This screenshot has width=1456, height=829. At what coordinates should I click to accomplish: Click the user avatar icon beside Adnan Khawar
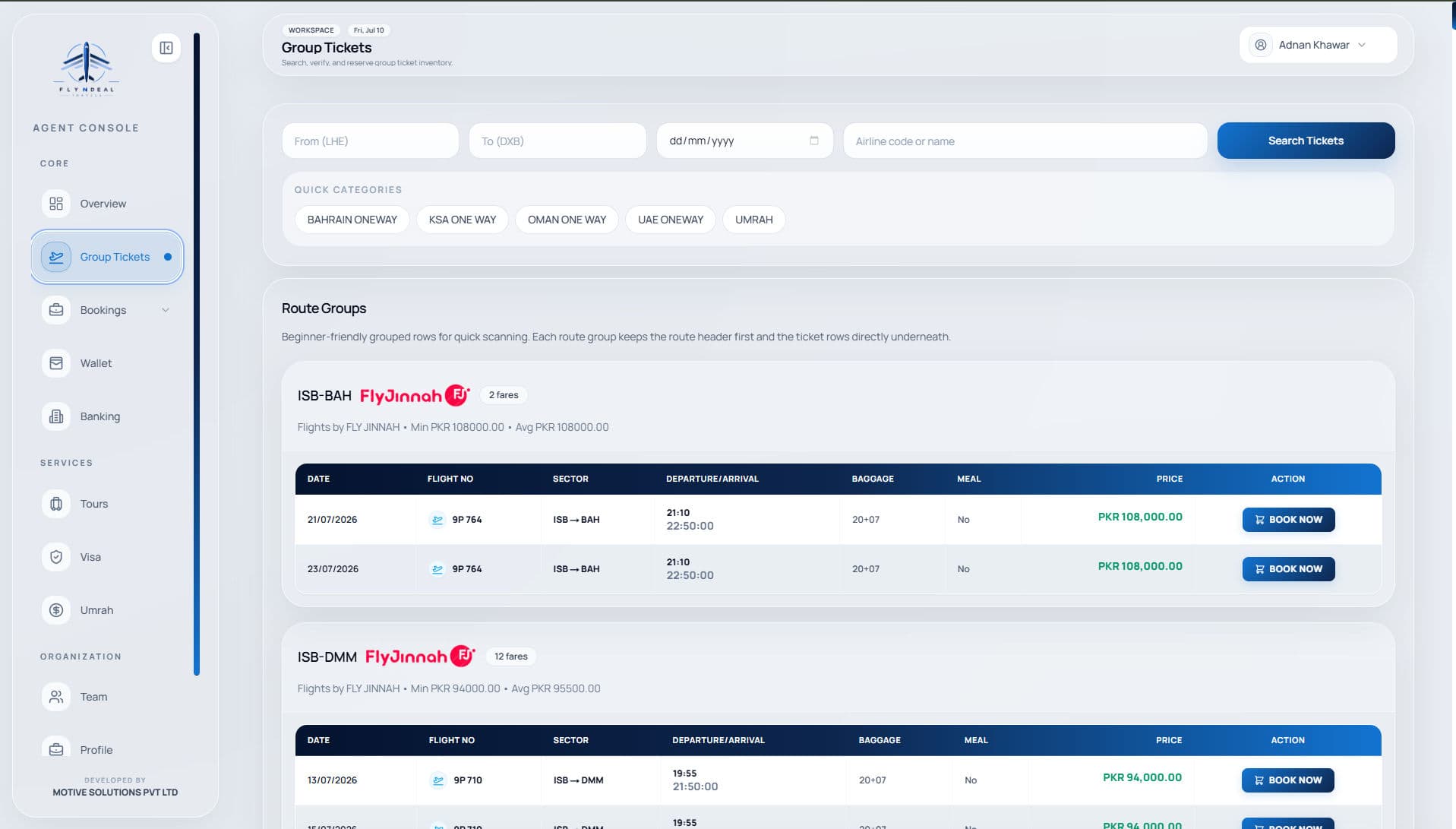click(1261, 45)
